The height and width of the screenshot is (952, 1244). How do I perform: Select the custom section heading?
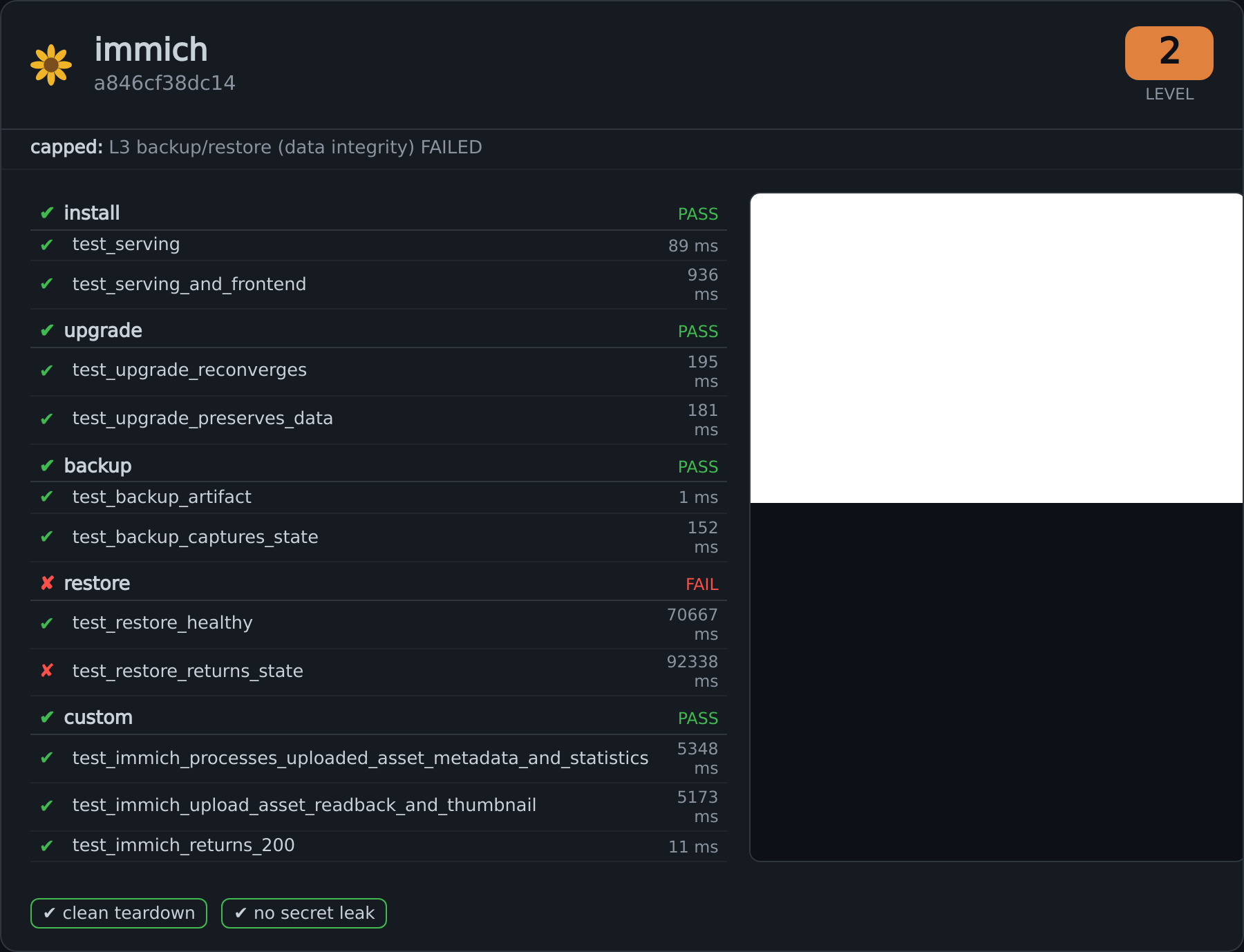[x=98, y=717]
